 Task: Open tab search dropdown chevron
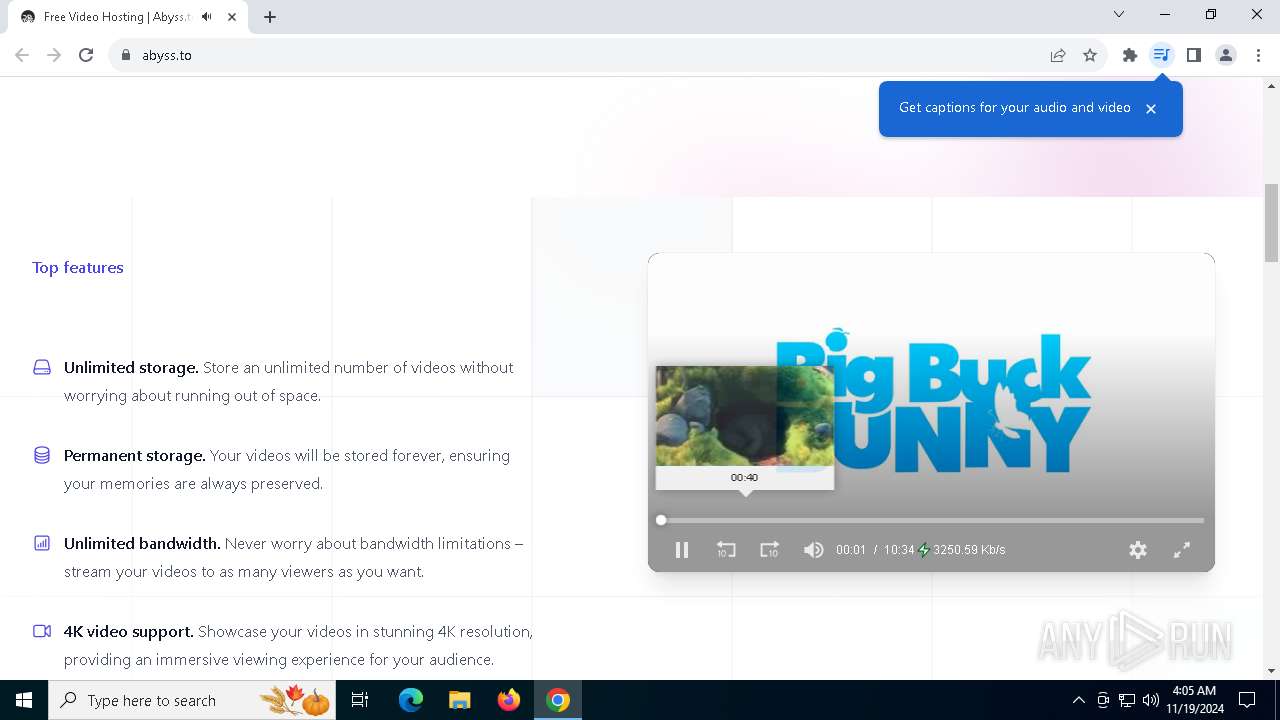tap(1119, 14)
